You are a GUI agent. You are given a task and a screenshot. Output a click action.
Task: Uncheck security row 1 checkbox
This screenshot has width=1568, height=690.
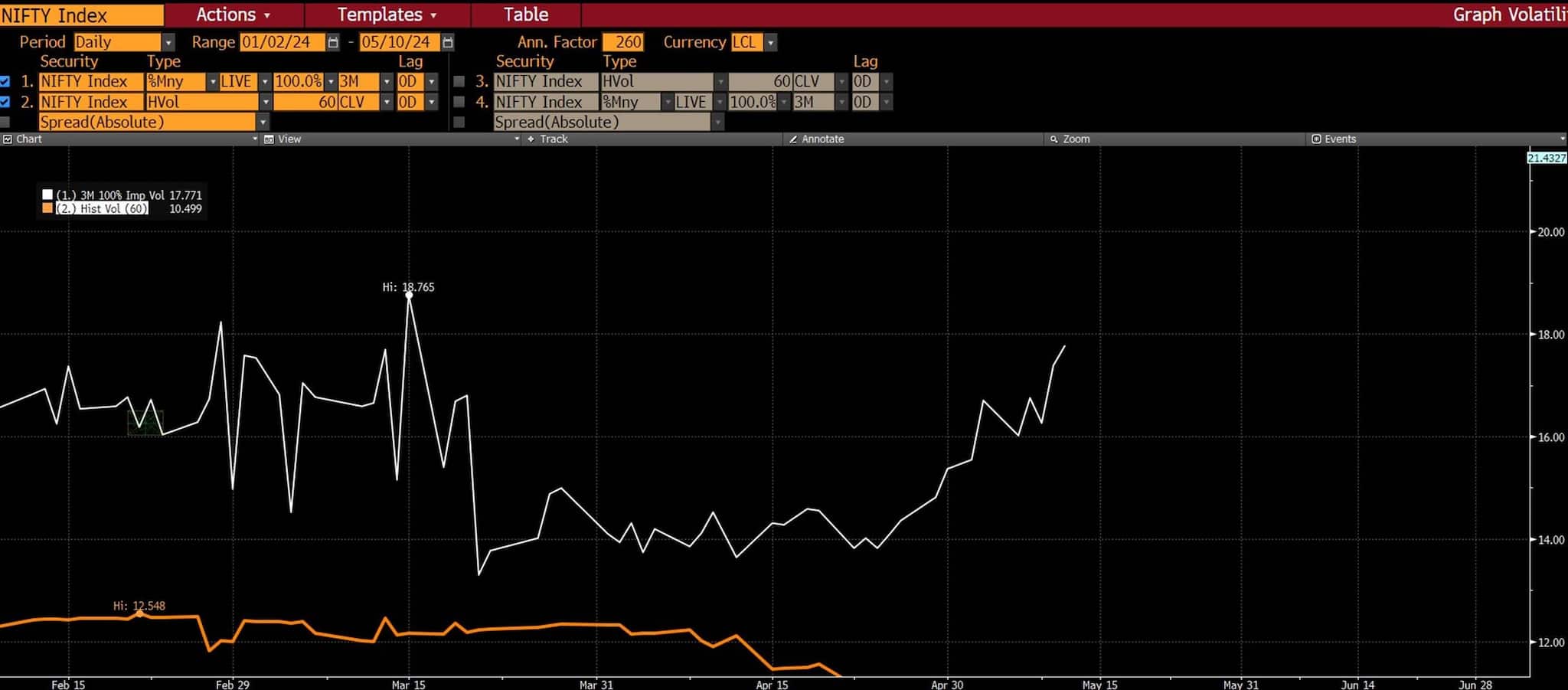pyautogui.click(x=5, y=81)
